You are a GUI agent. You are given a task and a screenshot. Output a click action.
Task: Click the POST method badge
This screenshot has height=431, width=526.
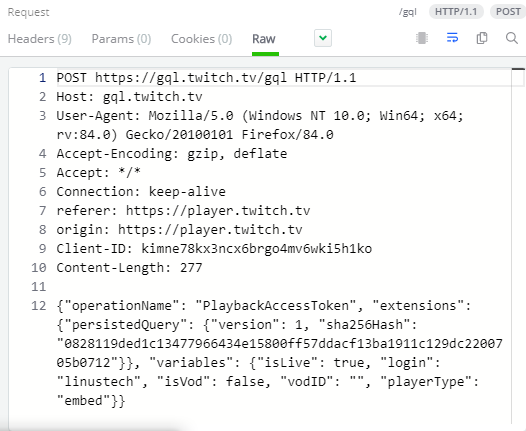pos(508,12)
